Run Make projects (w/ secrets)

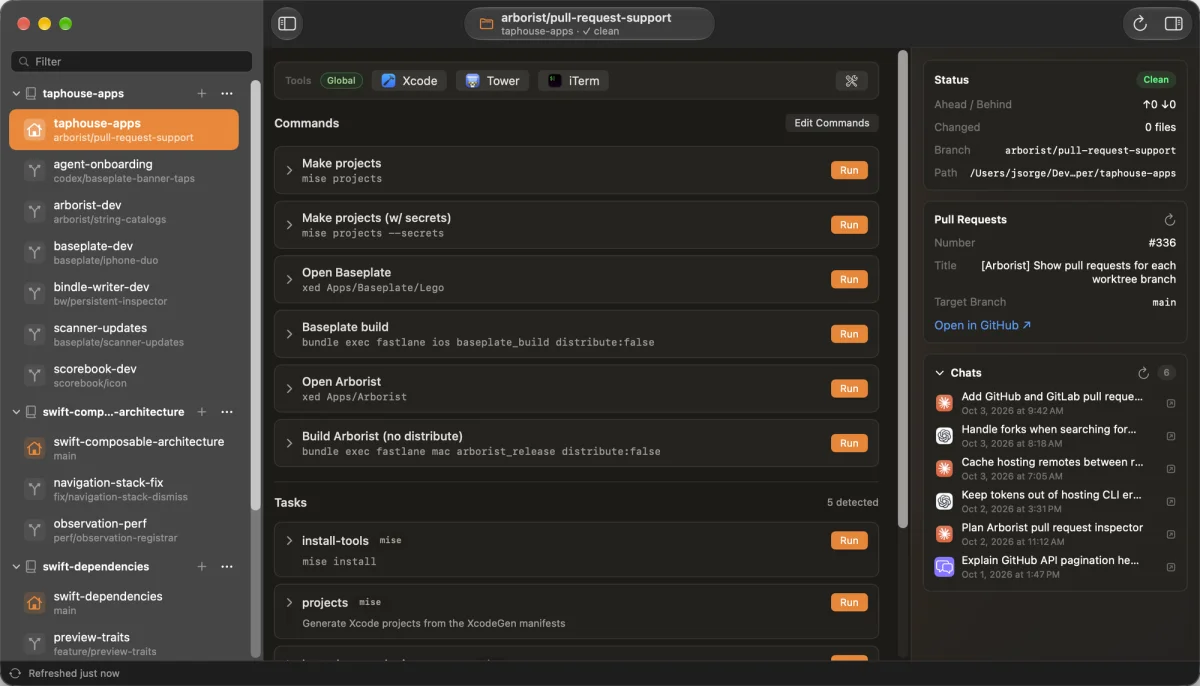pyautogui.click(x=849, y=225)
